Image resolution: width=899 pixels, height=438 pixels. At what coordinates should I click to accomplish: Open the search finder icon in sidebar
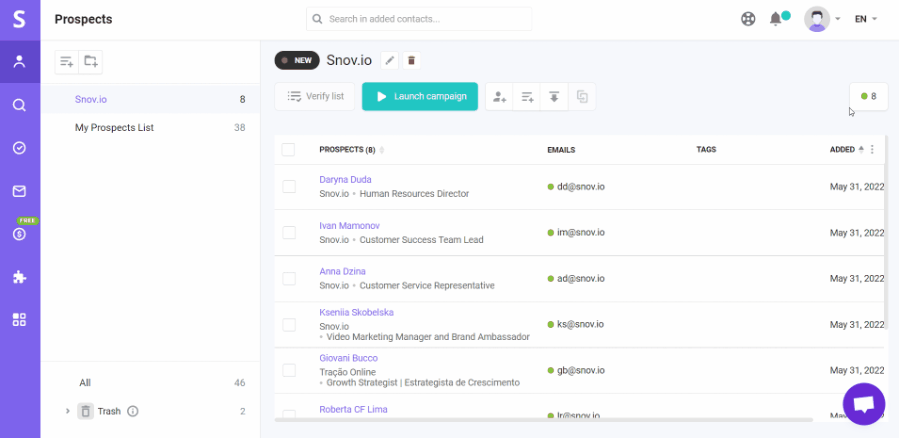click(19, 105)
